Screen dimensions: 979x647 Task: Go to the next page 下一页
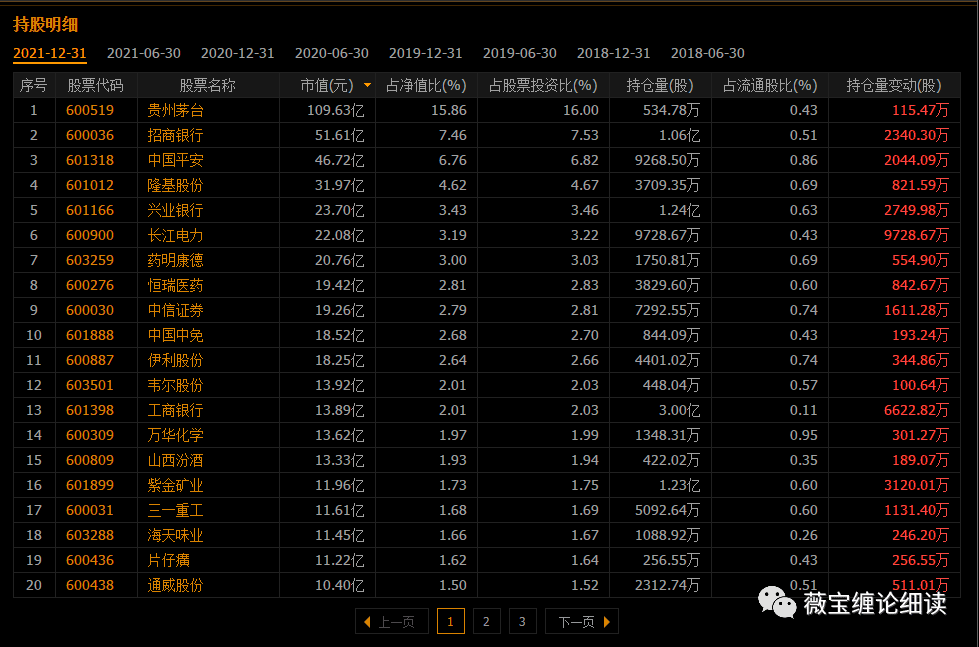(x=582, y=621)
